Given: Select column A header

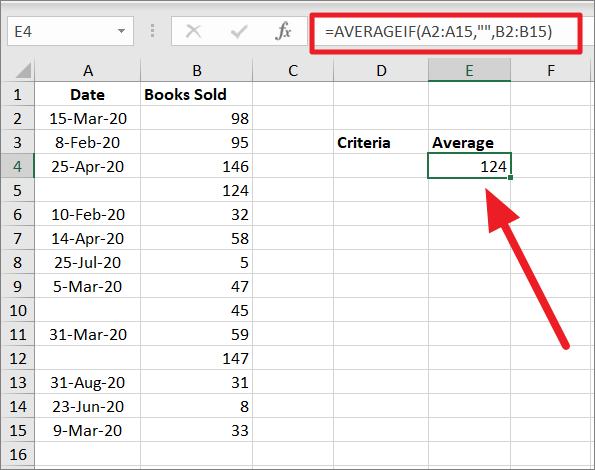Looking at the screenshot, I should tap(88, 71).
